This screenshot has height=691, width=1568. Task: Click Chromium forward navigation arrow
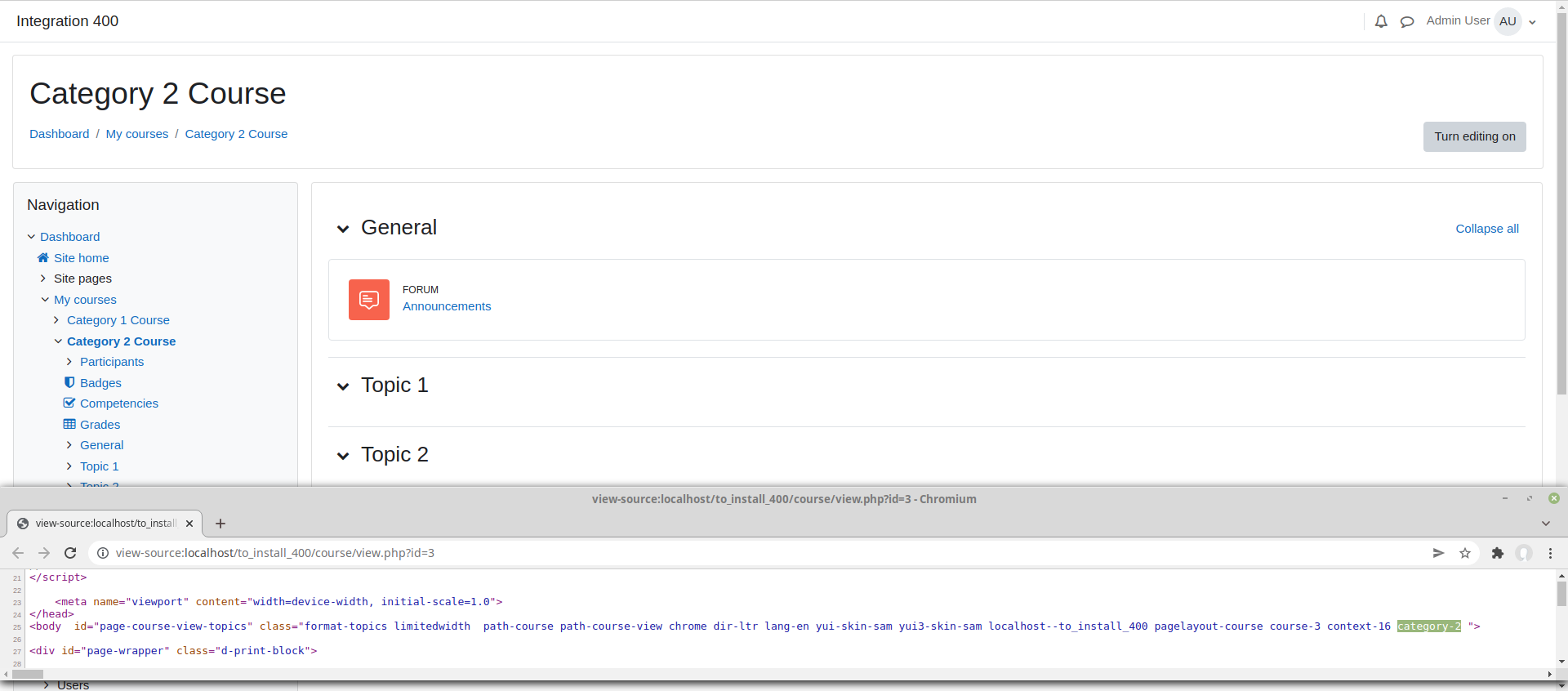pyautogui.click(x=44, y=553)
